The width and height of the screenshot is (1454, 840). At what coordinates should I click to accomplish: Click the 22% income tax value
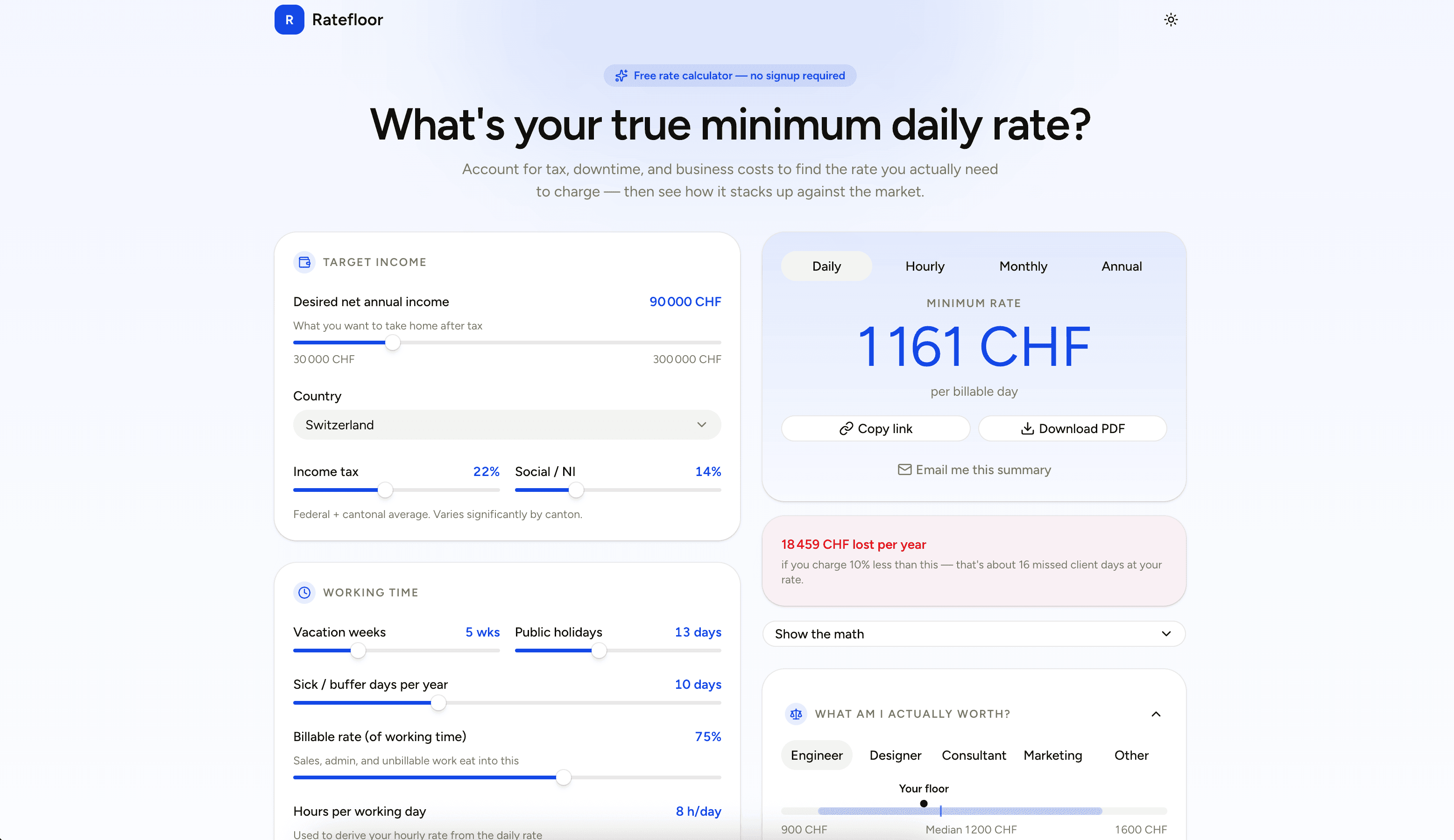point(487,472)
